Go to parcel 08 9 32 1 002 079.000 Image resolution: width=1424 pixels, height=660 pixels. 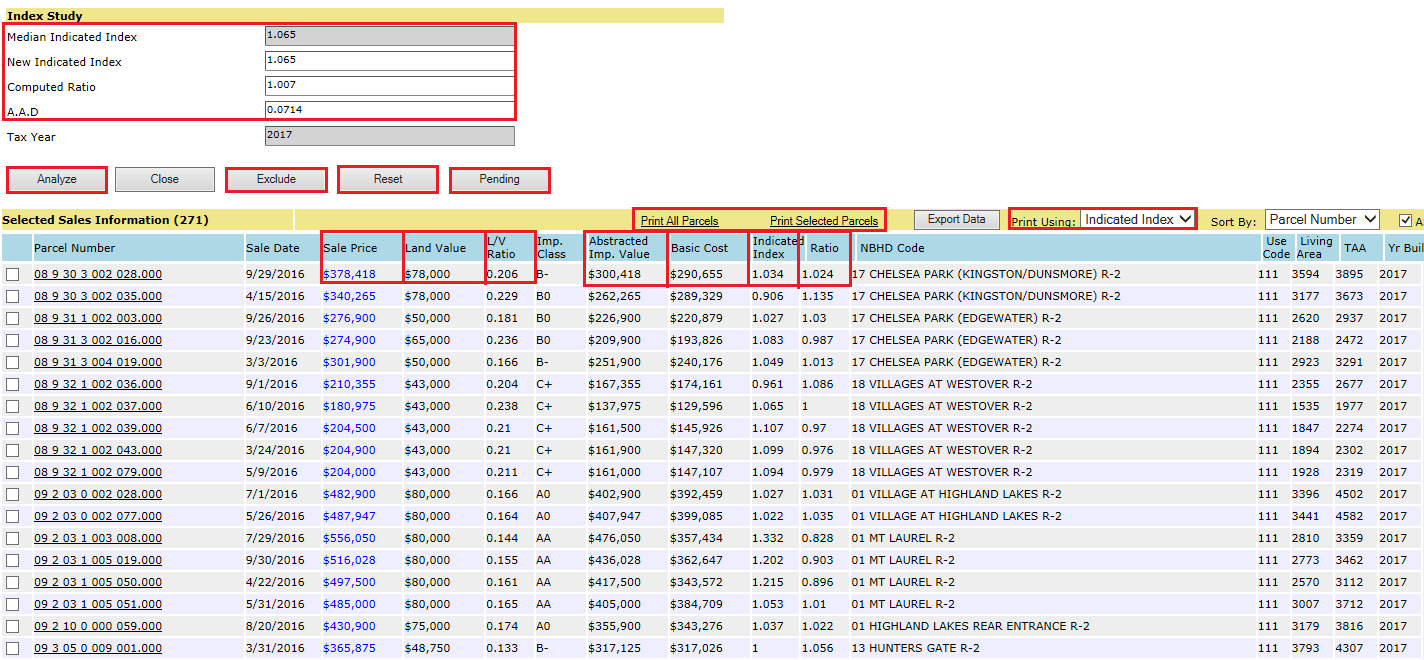pos(98,472)
